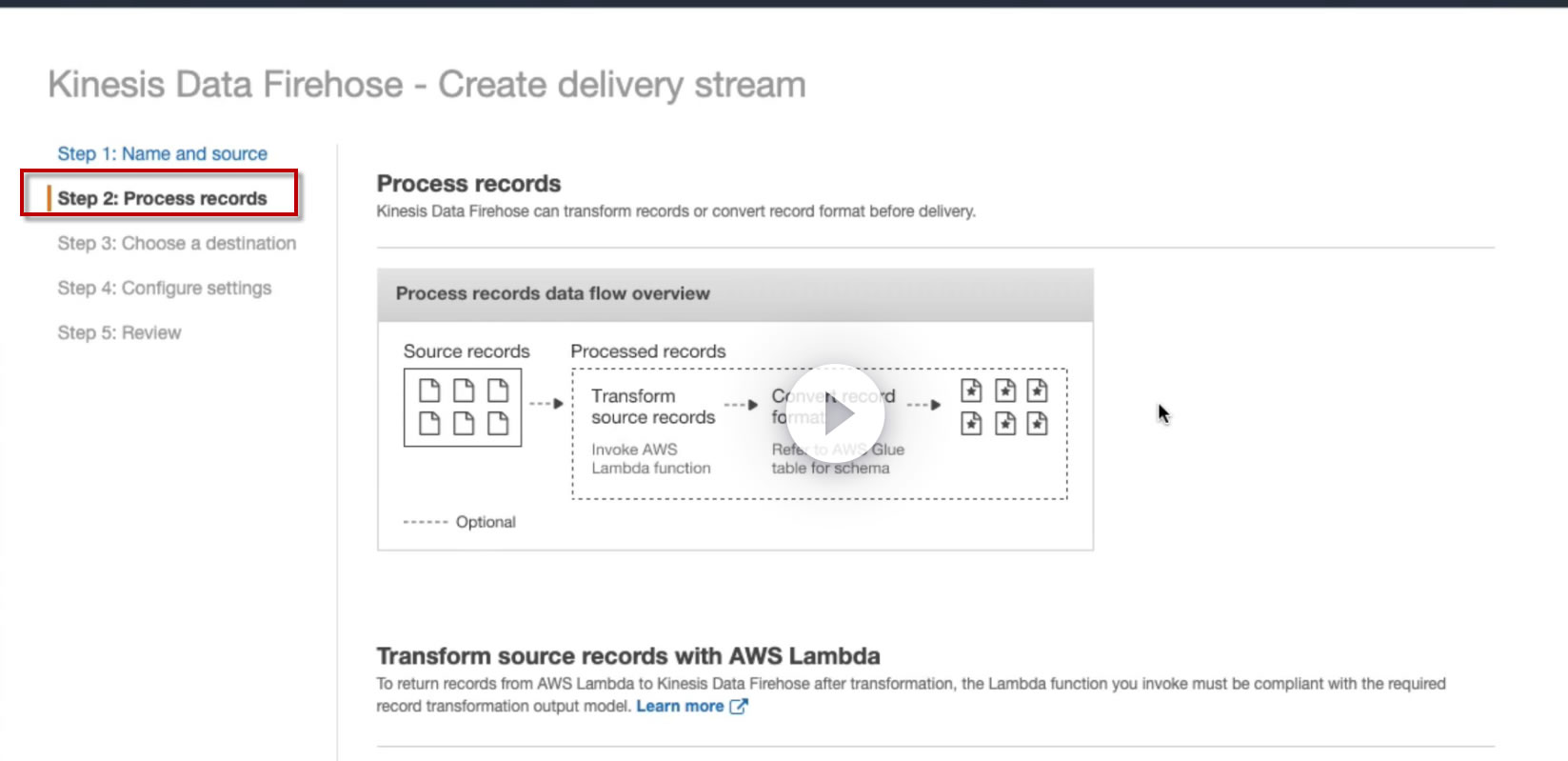Click the Process records page heading
The image size is (1568, 761).
click(468, 183)
